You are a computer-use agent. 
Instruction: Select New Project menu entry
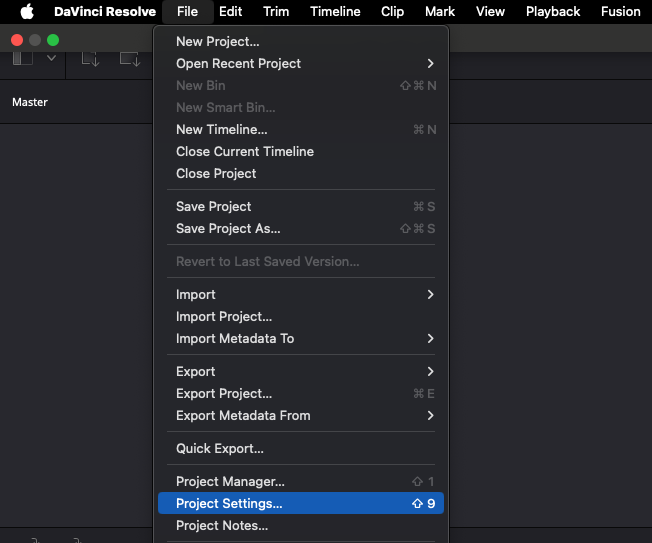pyautogui.click(x=217, y=41)
